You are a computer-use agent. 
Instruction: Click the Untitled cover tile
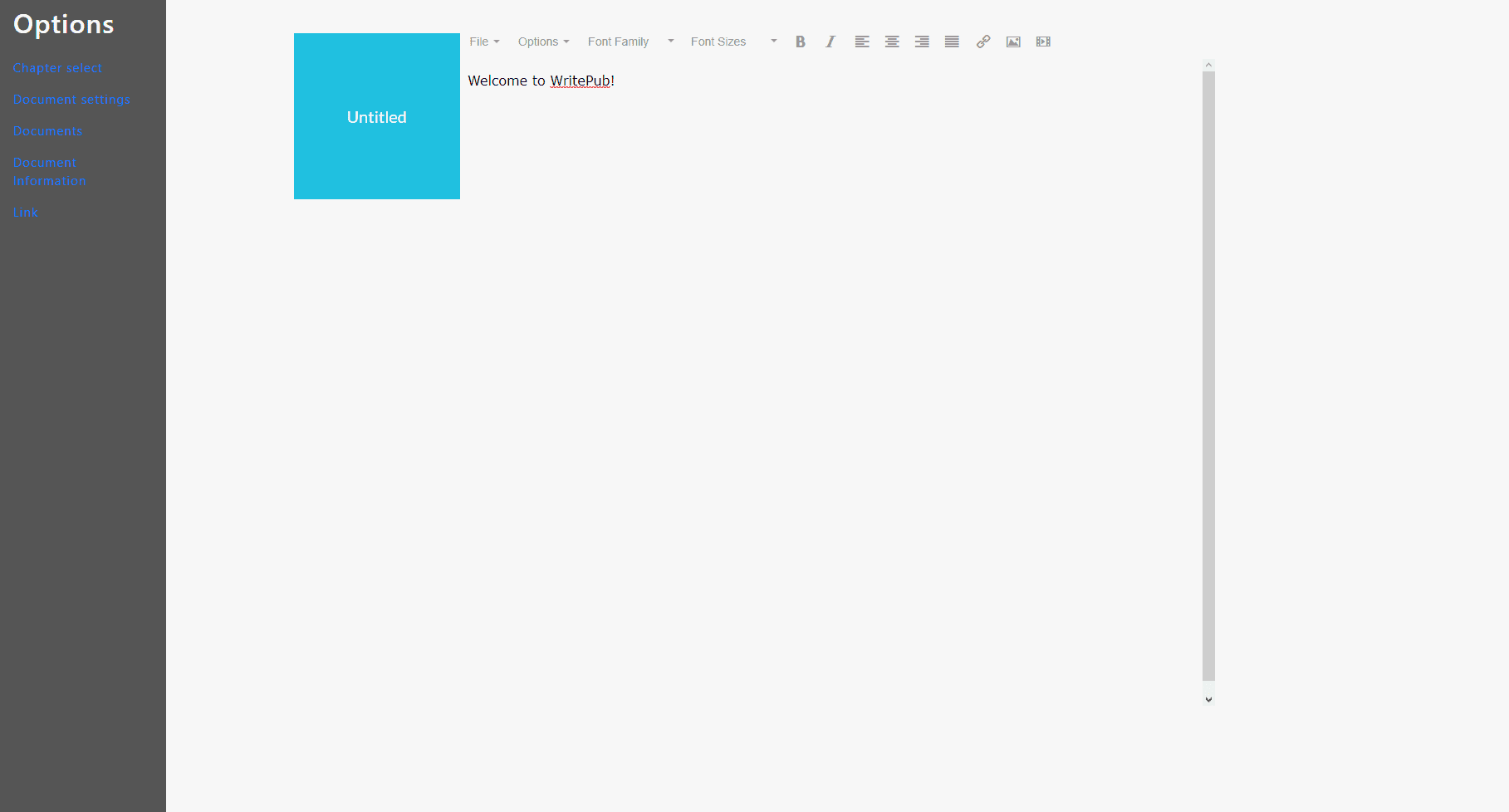377,116
